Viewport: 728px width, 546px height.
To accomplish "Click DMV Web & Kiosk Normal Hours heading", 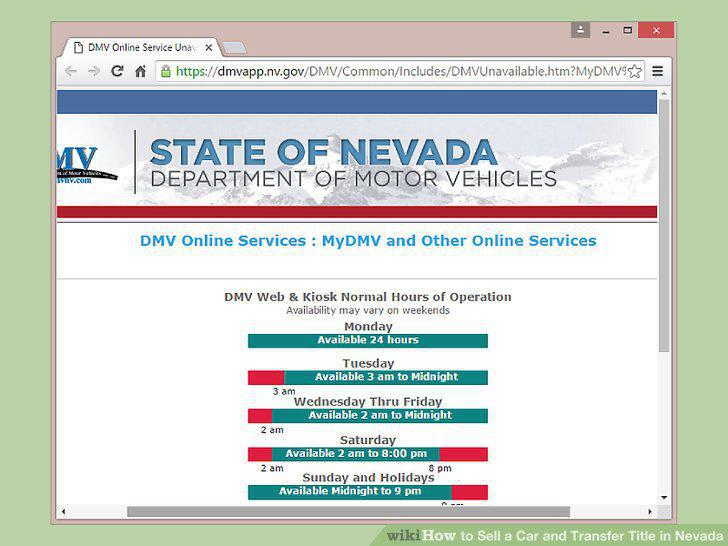I will coord(368,297).
